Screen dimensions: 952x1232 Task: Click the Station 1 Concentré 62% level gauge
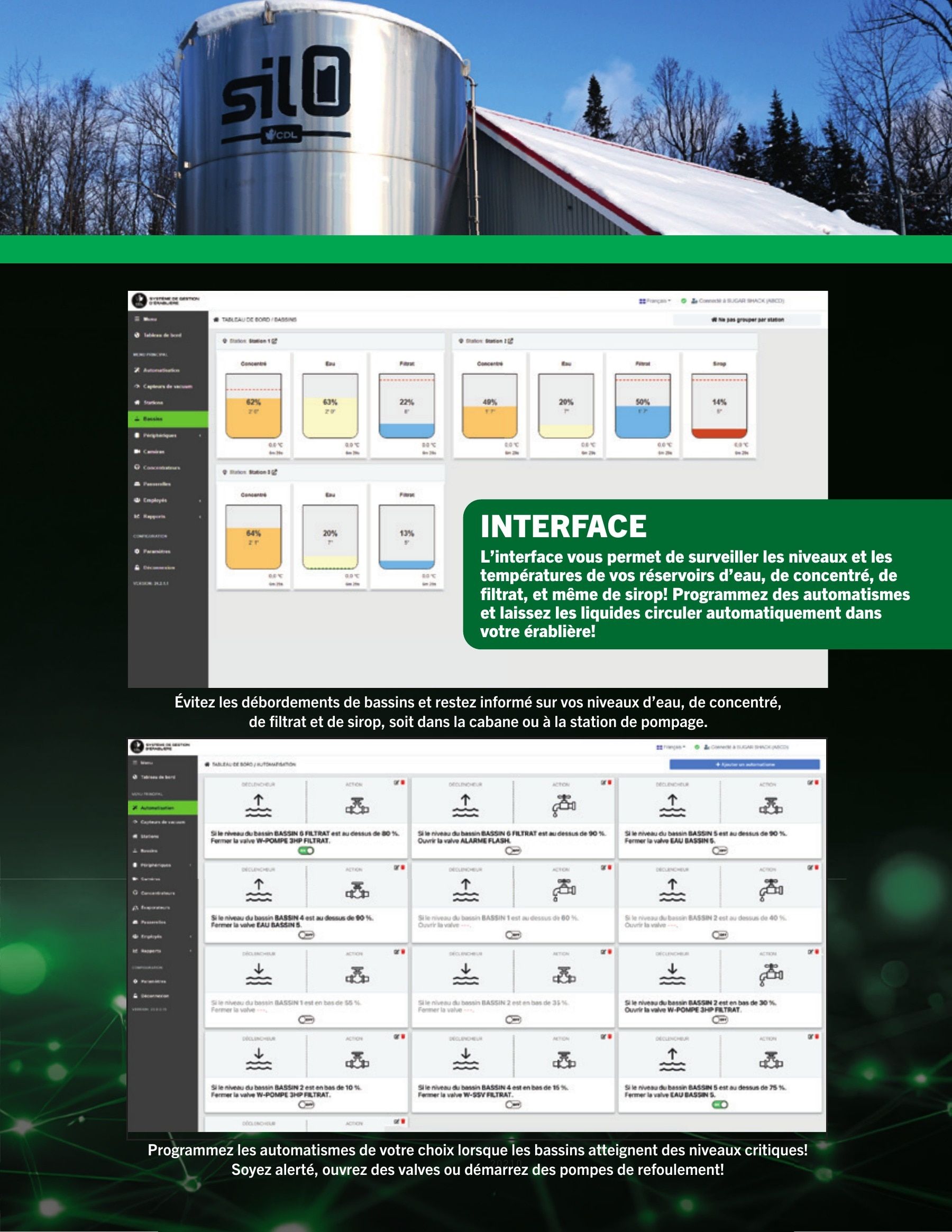coord(253,406)
